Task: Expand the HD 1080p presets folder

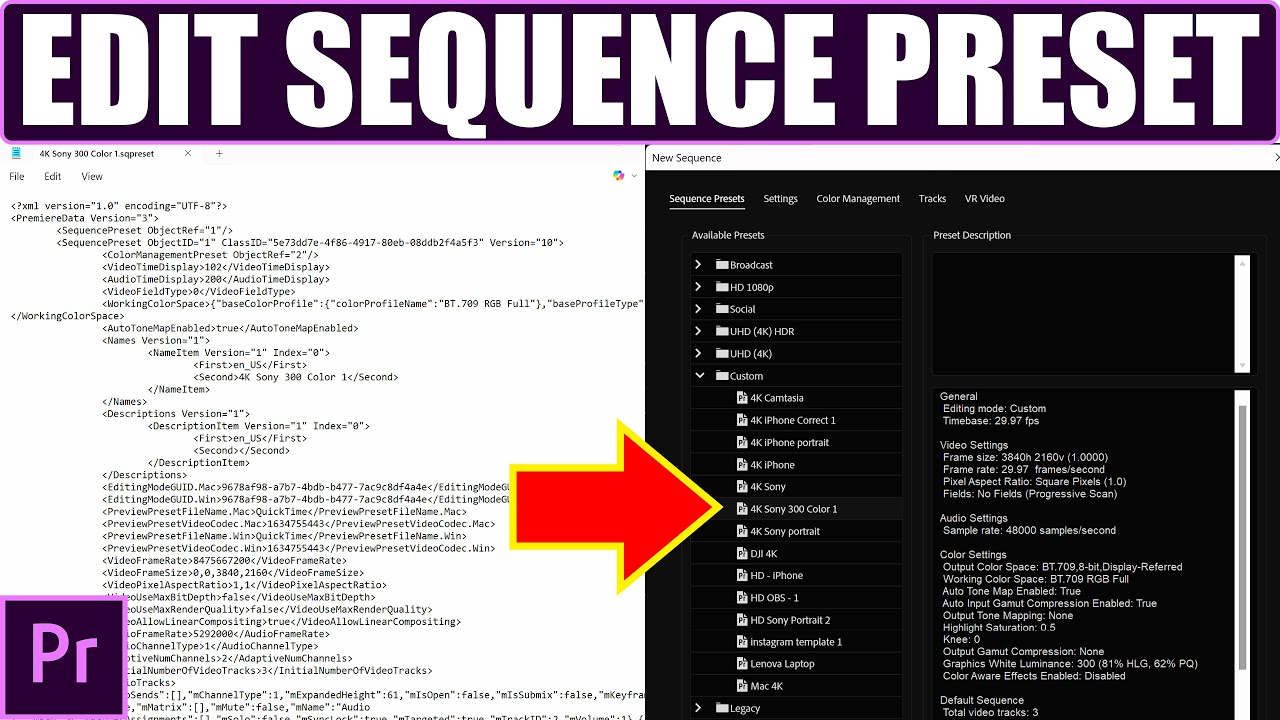Action: point(698,286)
